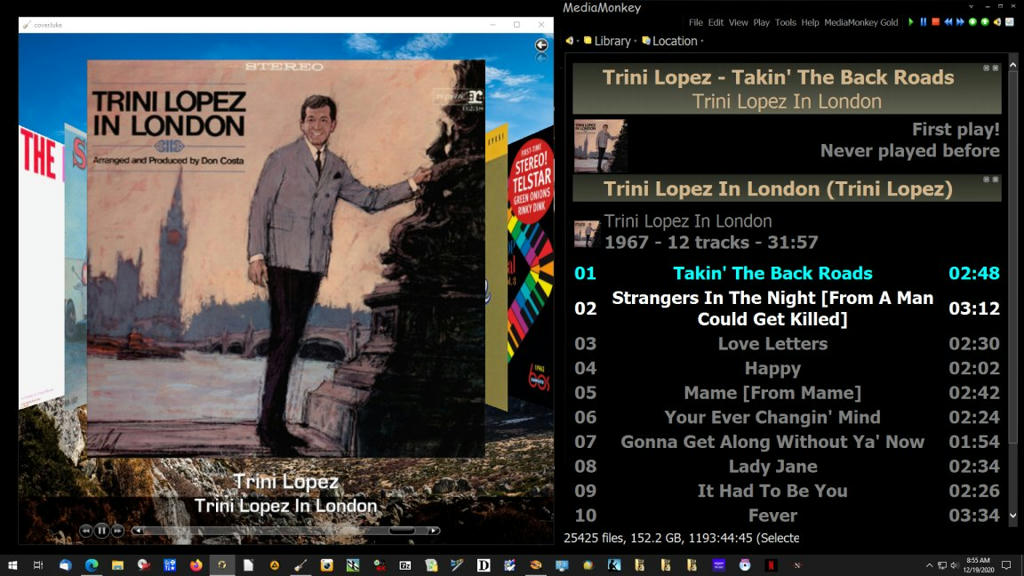Open Firefox from the taskbar
This screenshot has width=1024, height=576.
point(196,565)
